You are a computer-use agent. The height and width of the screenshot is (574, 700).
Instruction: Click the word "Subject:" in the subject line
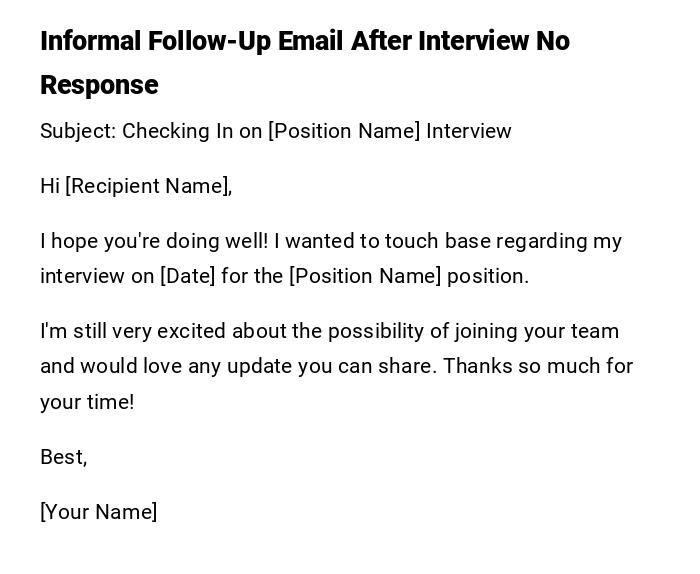point(77,131)
